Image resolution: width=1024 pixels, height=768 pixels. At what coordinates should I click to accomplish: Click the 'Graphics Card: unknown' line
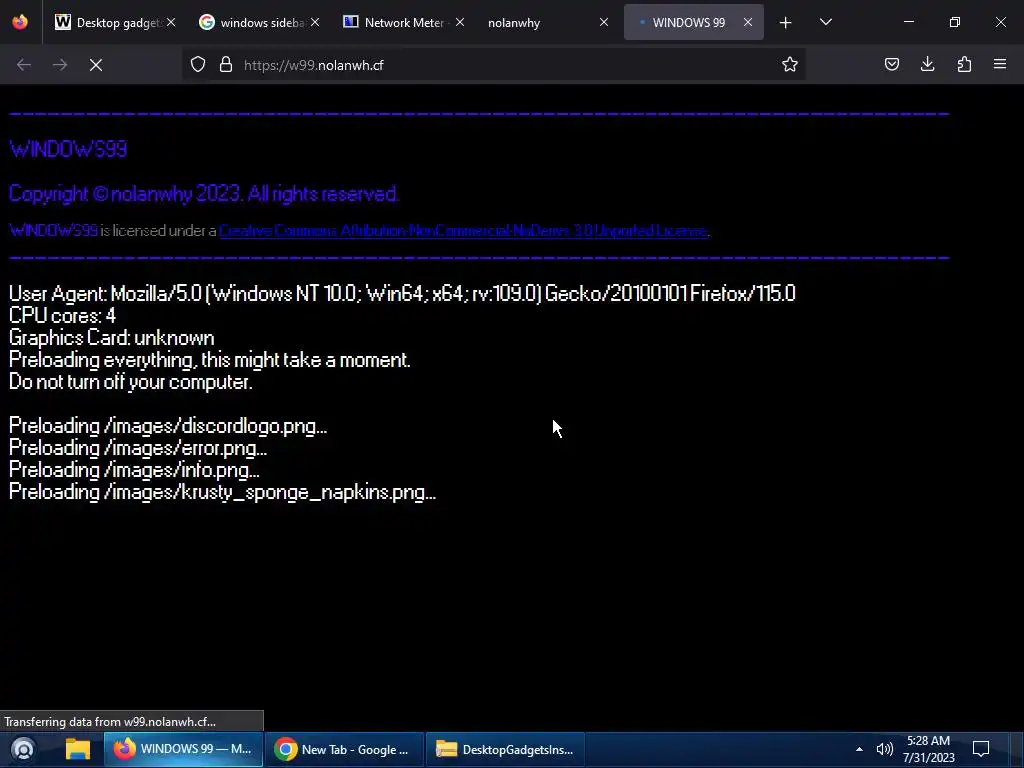point(112,338)
